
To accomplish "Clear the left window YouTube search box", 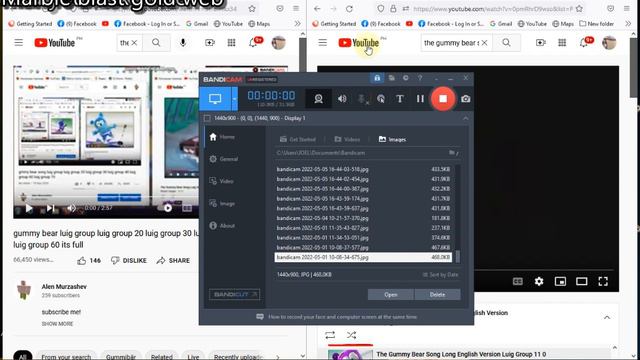I will click(x=134, y=42).
